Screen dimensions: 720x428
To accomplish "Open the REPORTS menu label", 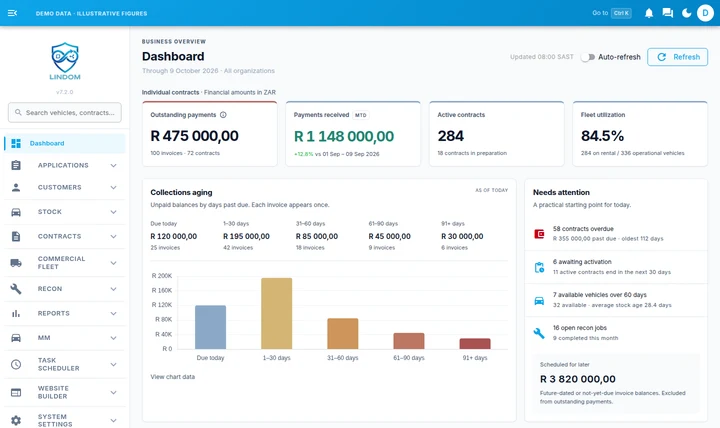I will pos(54,313).
